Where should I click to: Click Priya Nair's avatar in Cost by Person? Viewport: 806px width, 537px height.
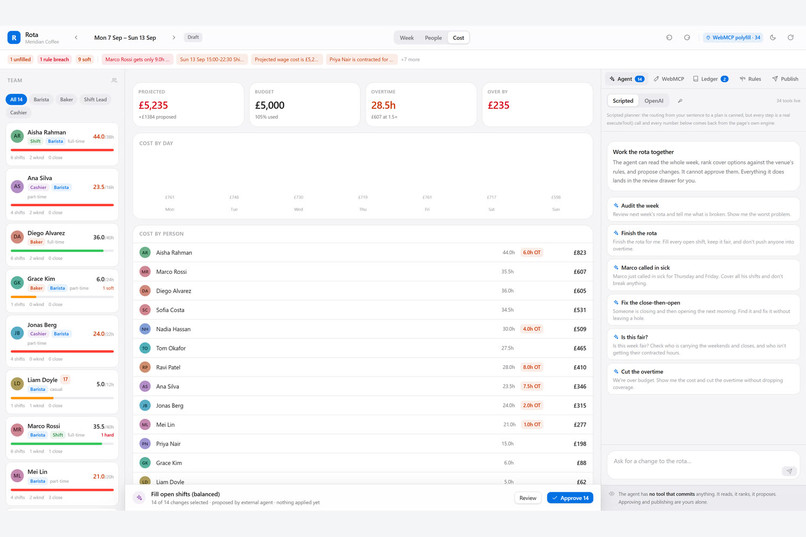point(145,443)
